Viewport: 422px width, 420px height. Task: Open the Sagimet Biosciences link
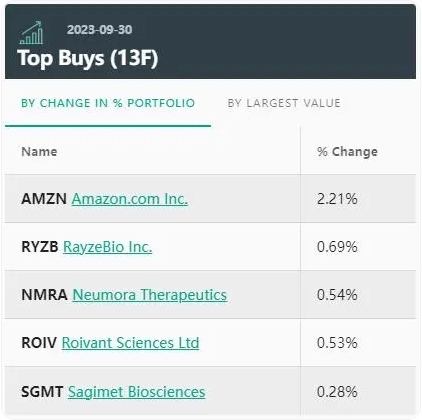pyautogui.click(x=137, y=392)
